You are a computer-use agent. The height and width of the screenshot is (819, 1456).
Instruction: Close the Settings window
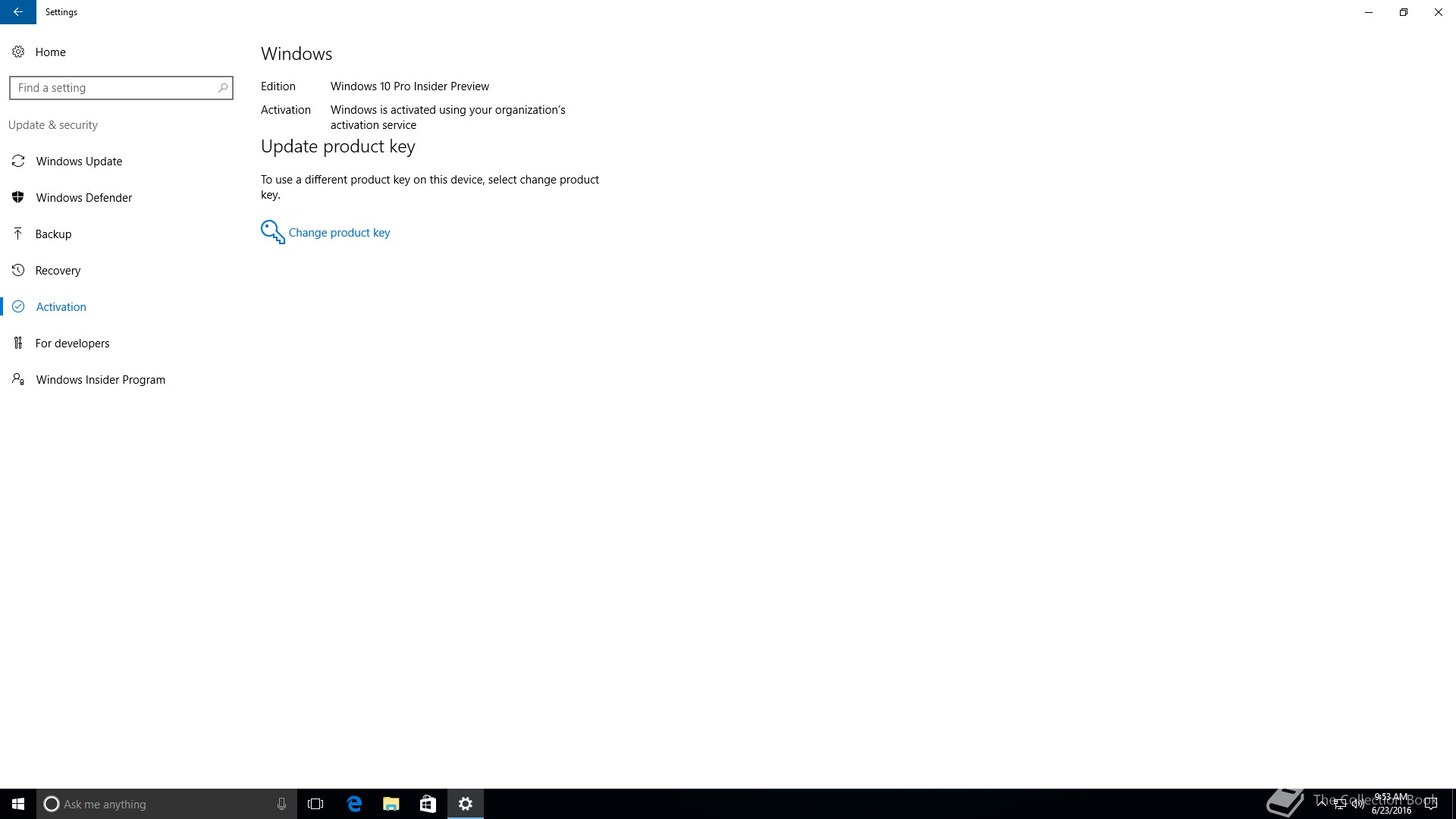pos(1439,12)
